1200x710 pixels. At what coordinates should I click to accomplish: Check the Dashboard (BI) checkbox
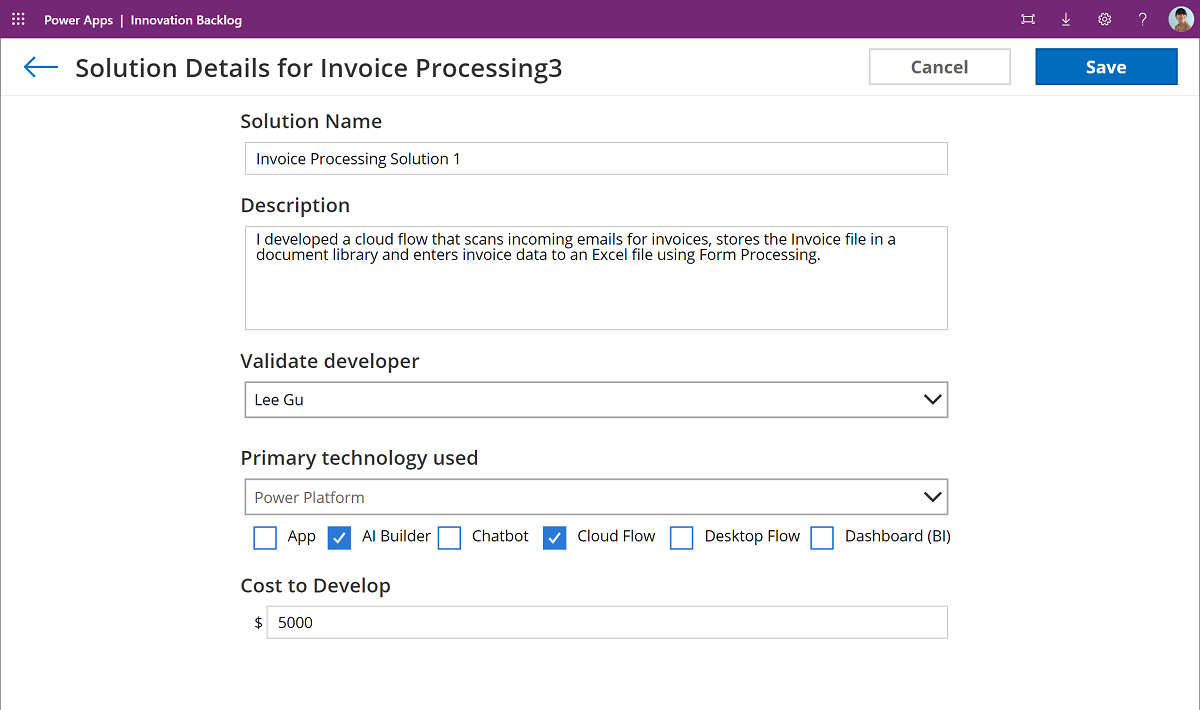tap(822, 538)
